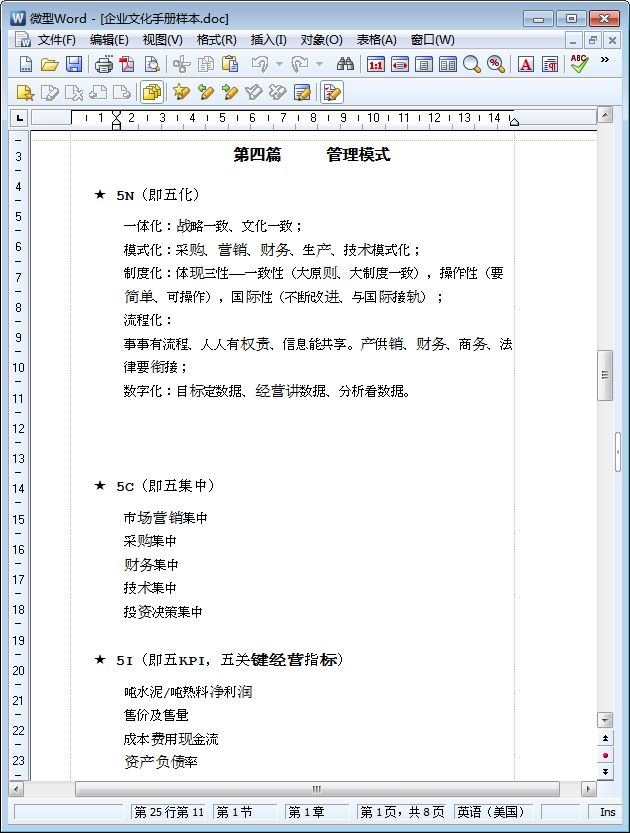The width and height of the screenshot is (630, 833).
Task: Toggle the highlighted pages icon on second toolbar
Action: pos(152,92)
